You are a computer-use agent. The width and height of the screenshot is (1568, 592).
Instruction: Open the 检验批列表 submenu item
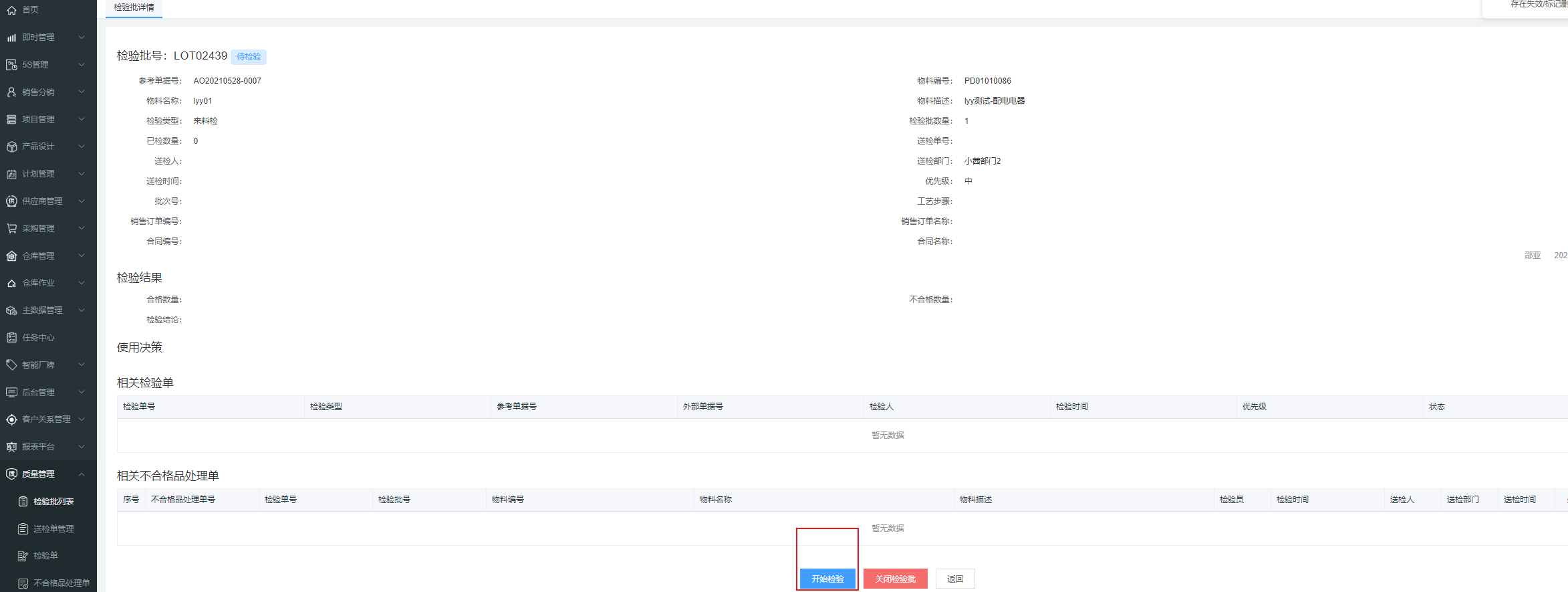pos(53,502)
